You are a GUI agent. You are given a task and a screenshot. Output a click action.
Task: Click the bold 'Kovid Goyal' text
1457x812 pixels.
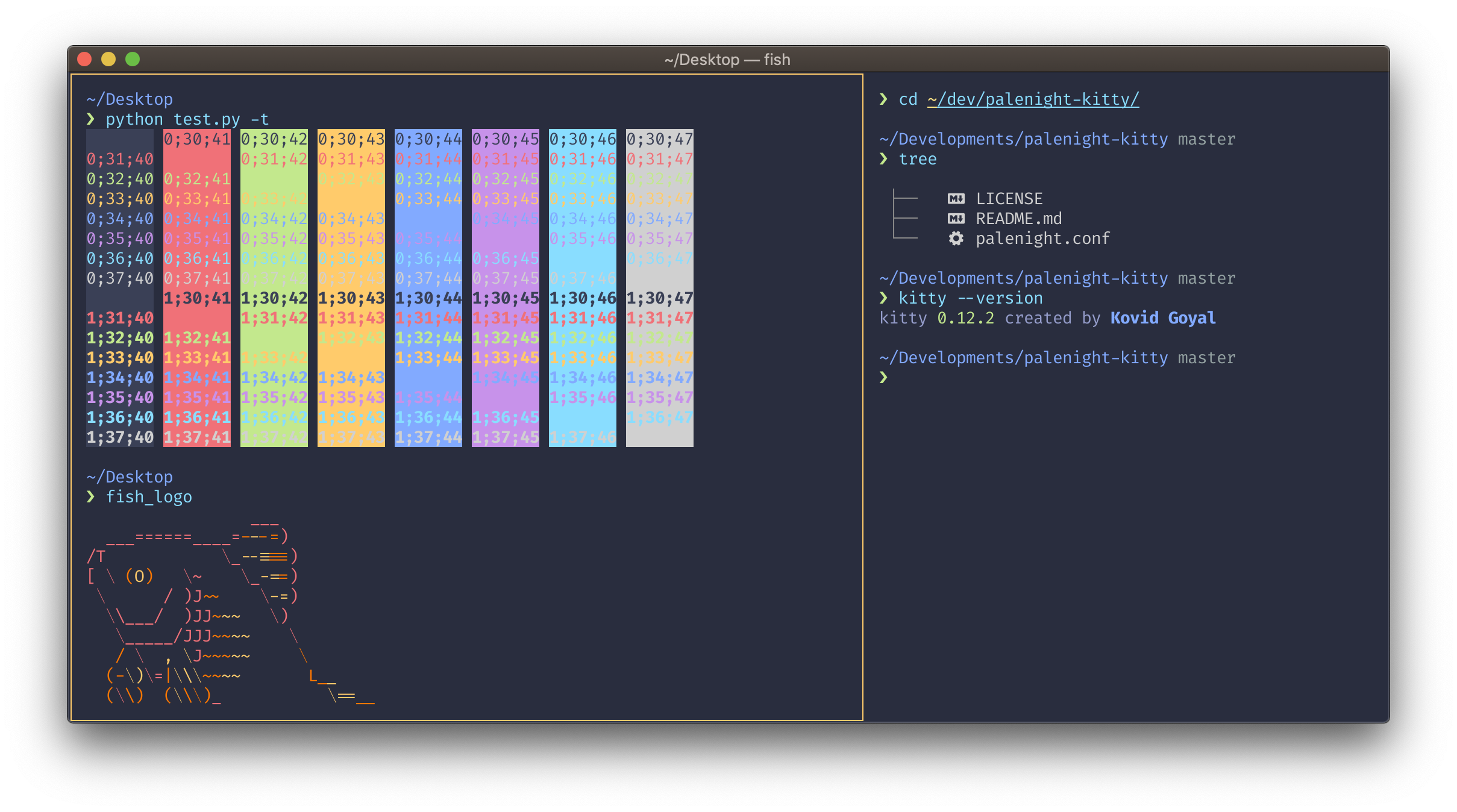1163,318
